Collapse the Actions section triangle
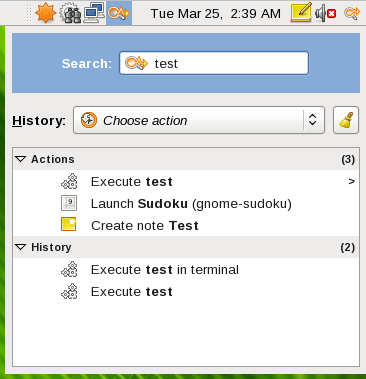The width and height of the screenshot is (366, 379). [x=21, y=159]
